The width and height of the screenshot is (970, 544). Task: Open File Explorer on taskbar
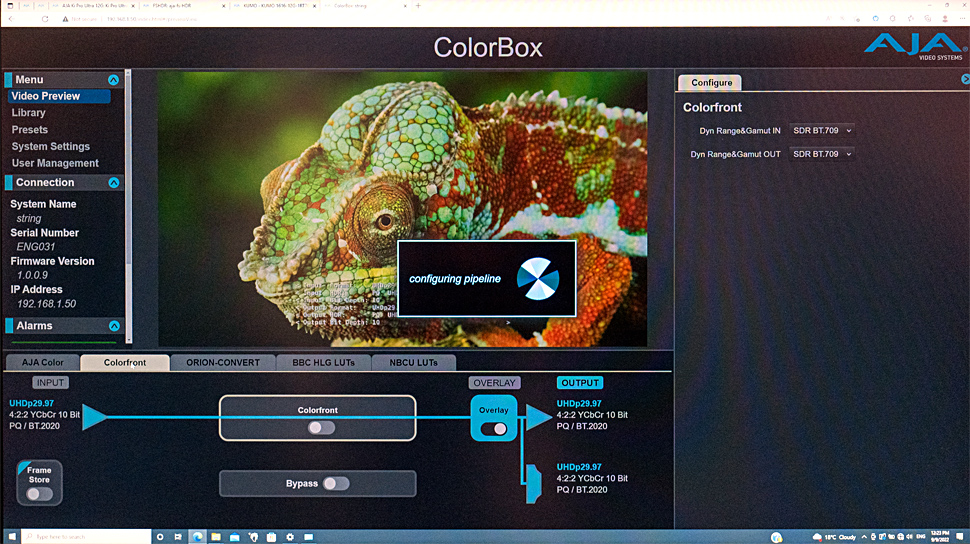[215, 537]
